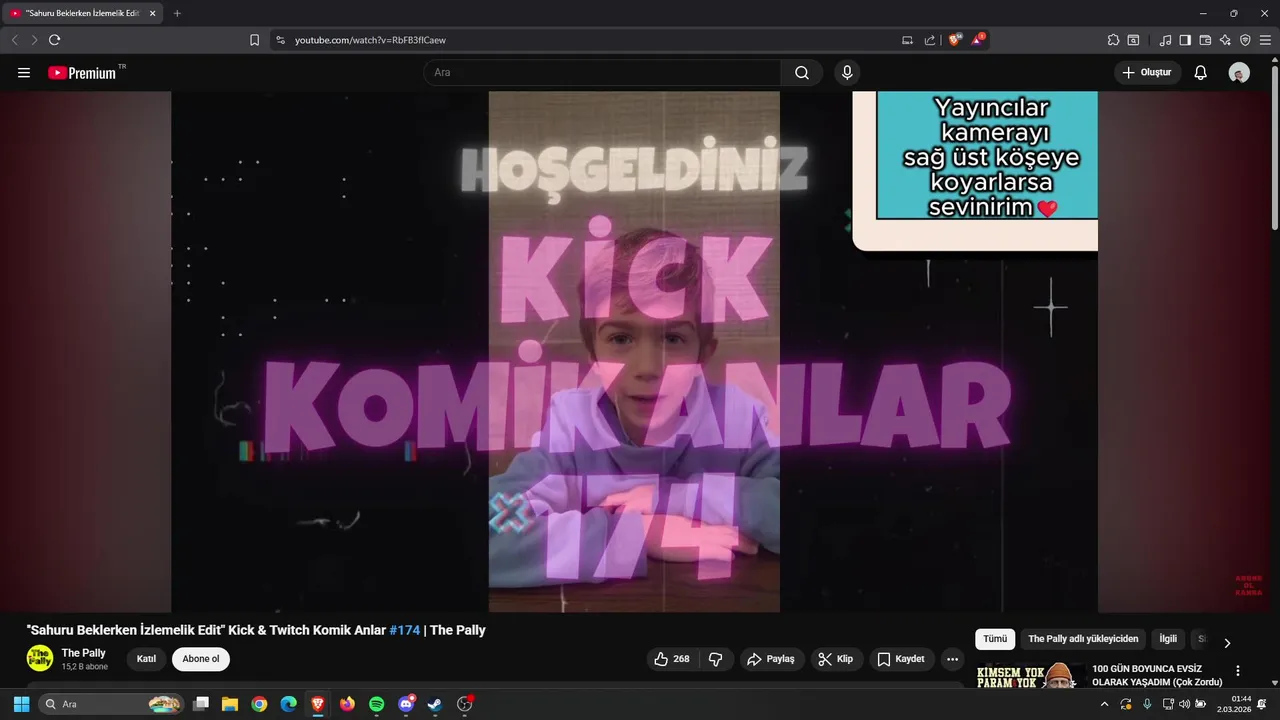Viewport: 1280px width, 720px height.
Task: Open Firefox from the taskbar
Action: tap(347, 704)
